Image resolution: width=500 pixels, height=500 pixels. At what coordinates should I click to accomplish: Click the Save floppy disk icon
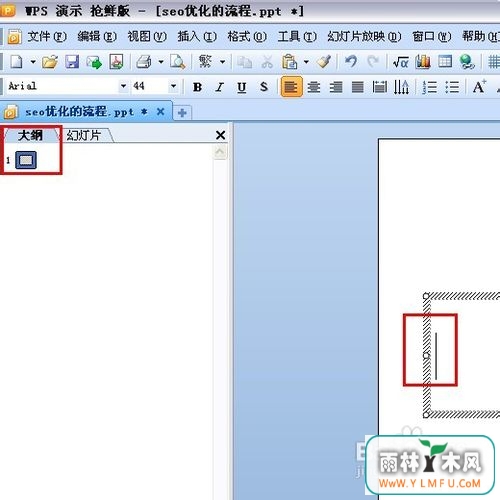72,62
